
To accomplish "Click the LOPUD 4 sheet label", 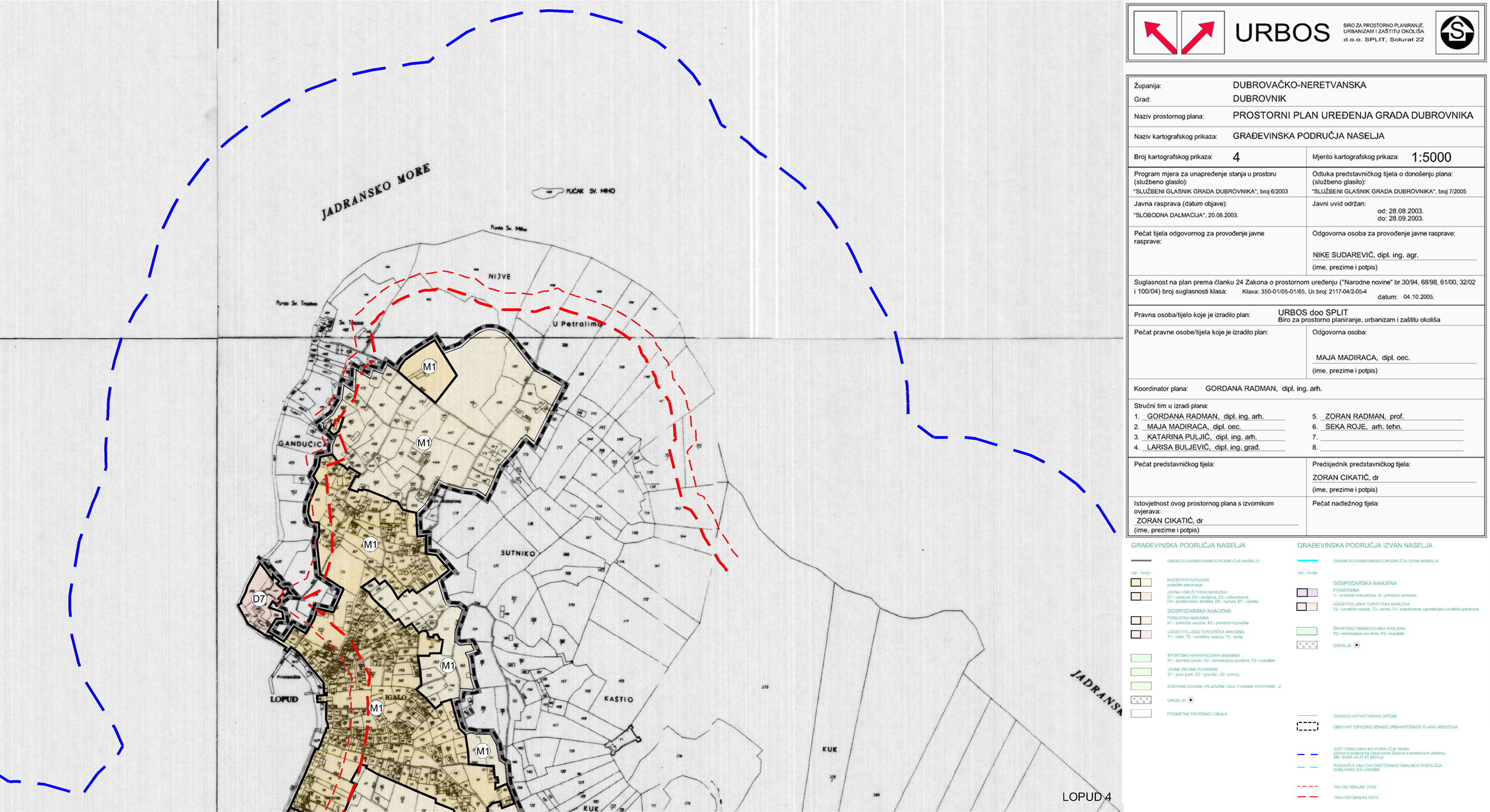I will 1086,796.
